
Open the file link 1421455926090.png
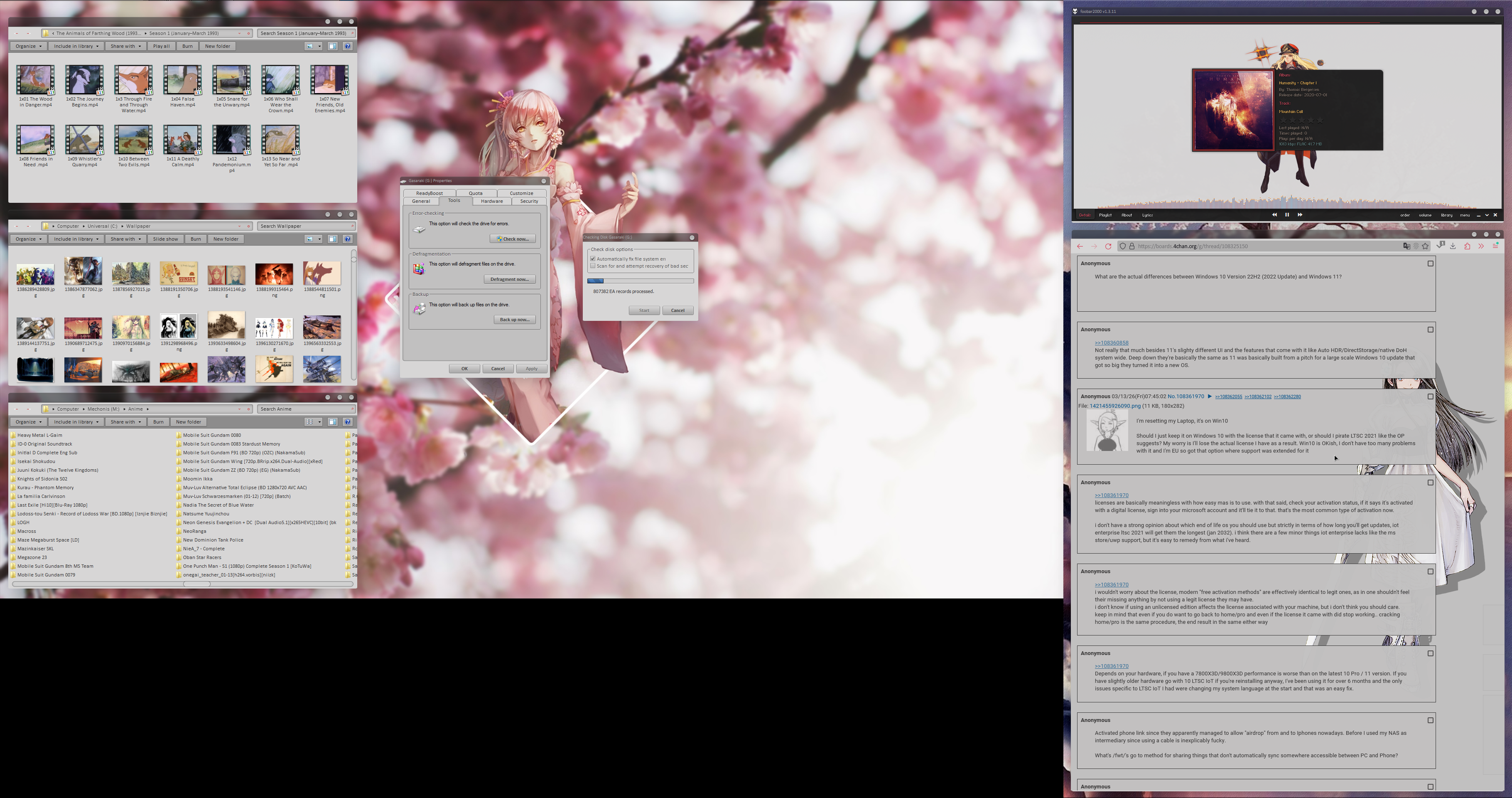(x=1114, y=406)
